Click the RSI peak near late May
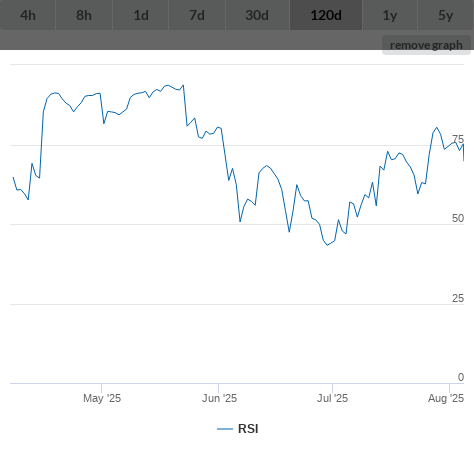Image resolution: width=474 pixels, height=455 pixels. click(183, 85)
